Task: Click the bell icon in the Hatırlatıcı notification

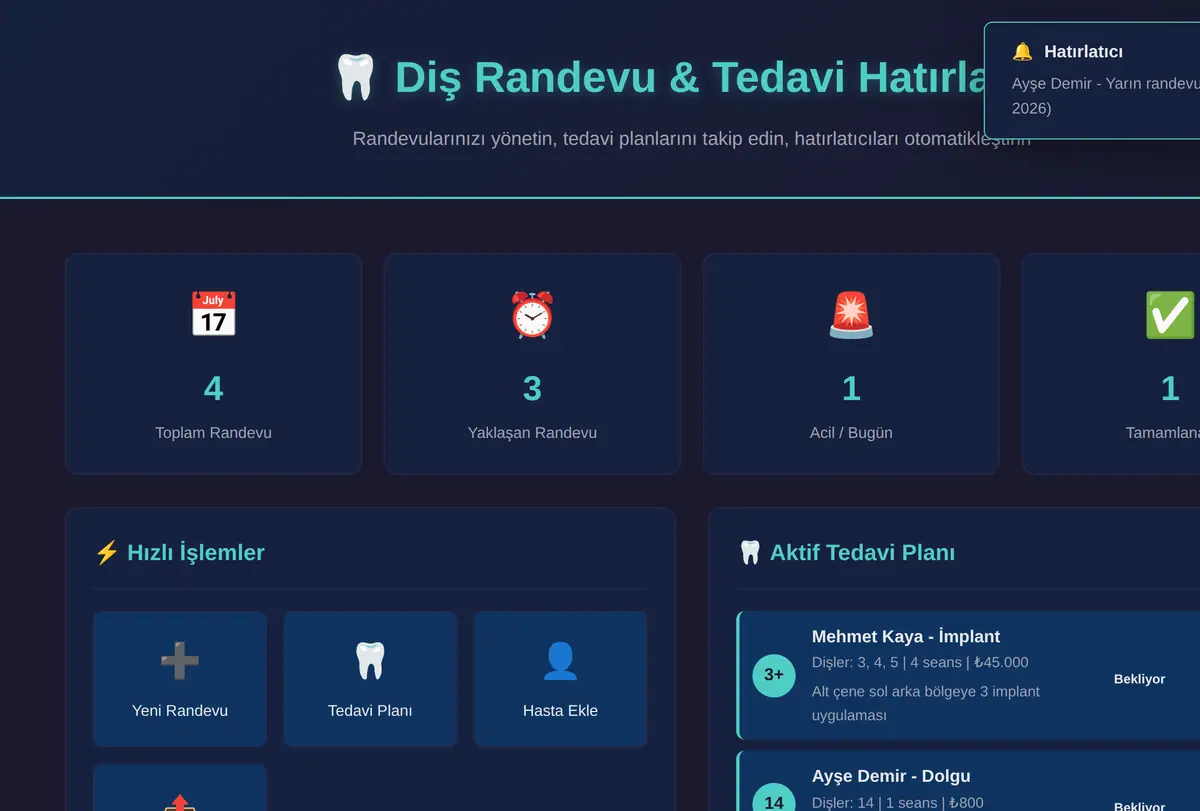Action: point(1022,51)
